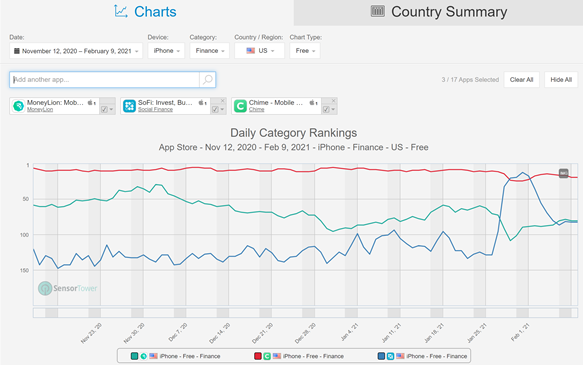The image size is (583, 365).
Task: Click the US flag in Country selector
Action: click(x=251, y=51)
